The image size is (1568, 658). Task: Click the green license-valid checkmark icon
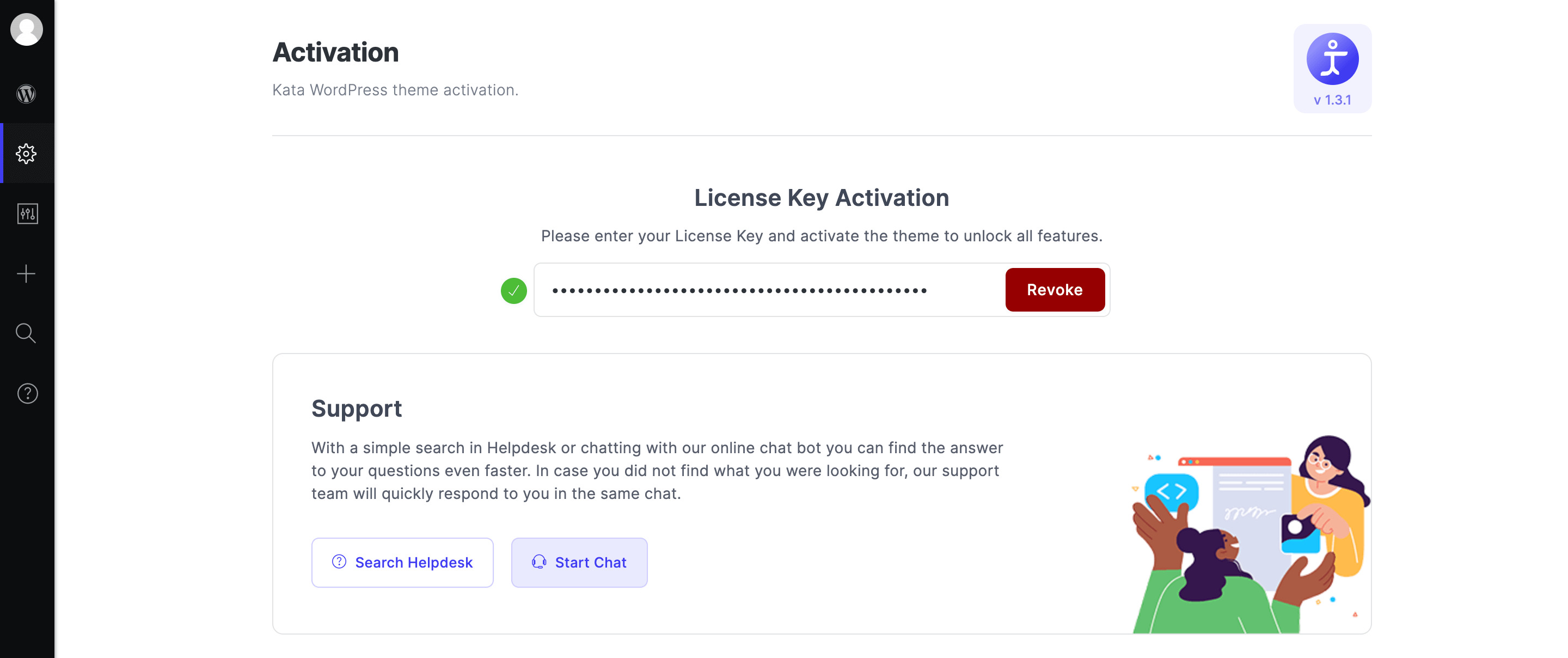pos(514,291)
